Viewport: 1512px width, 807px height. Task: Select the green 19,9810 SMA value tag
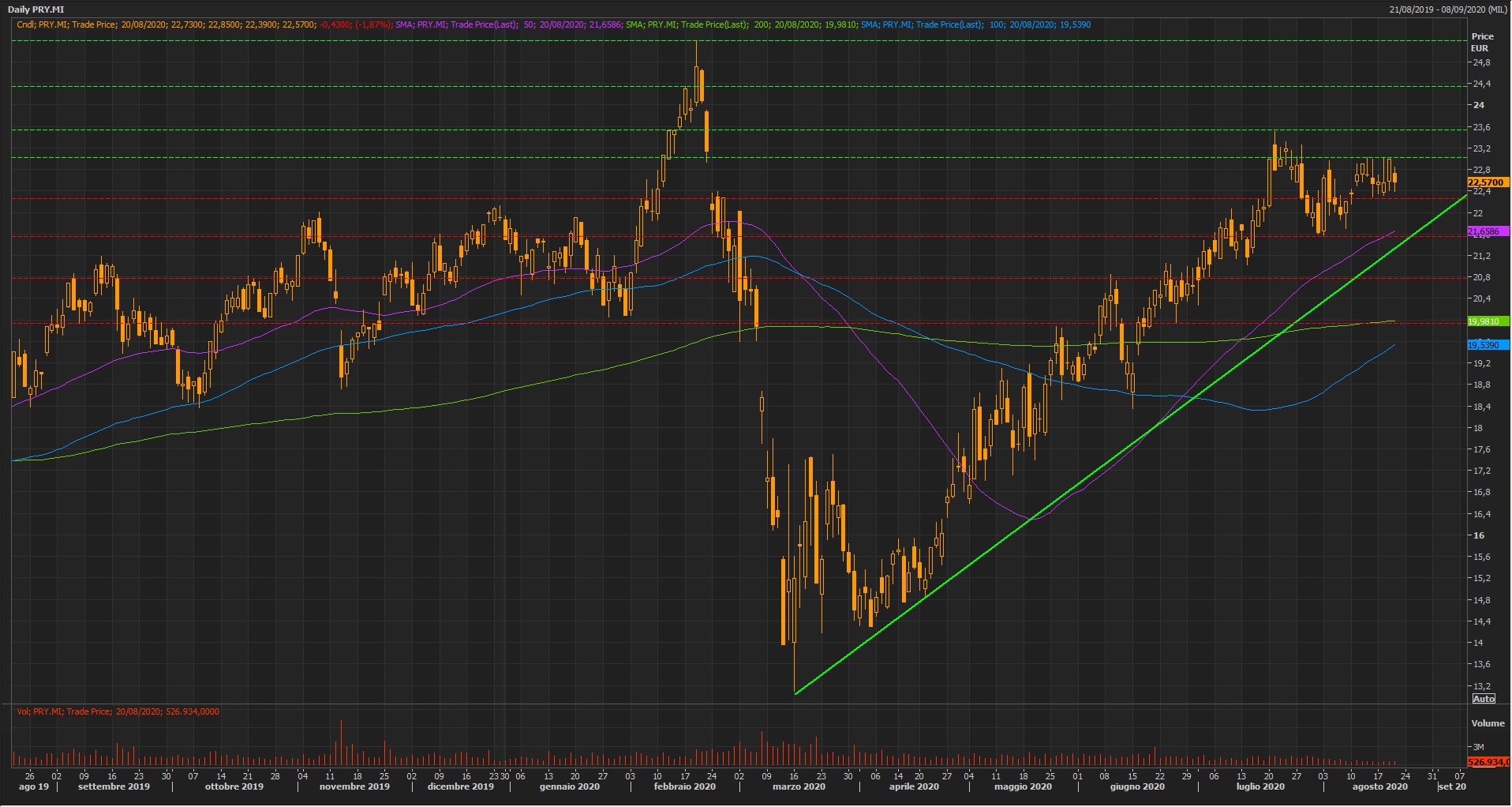coord(1487,321)
